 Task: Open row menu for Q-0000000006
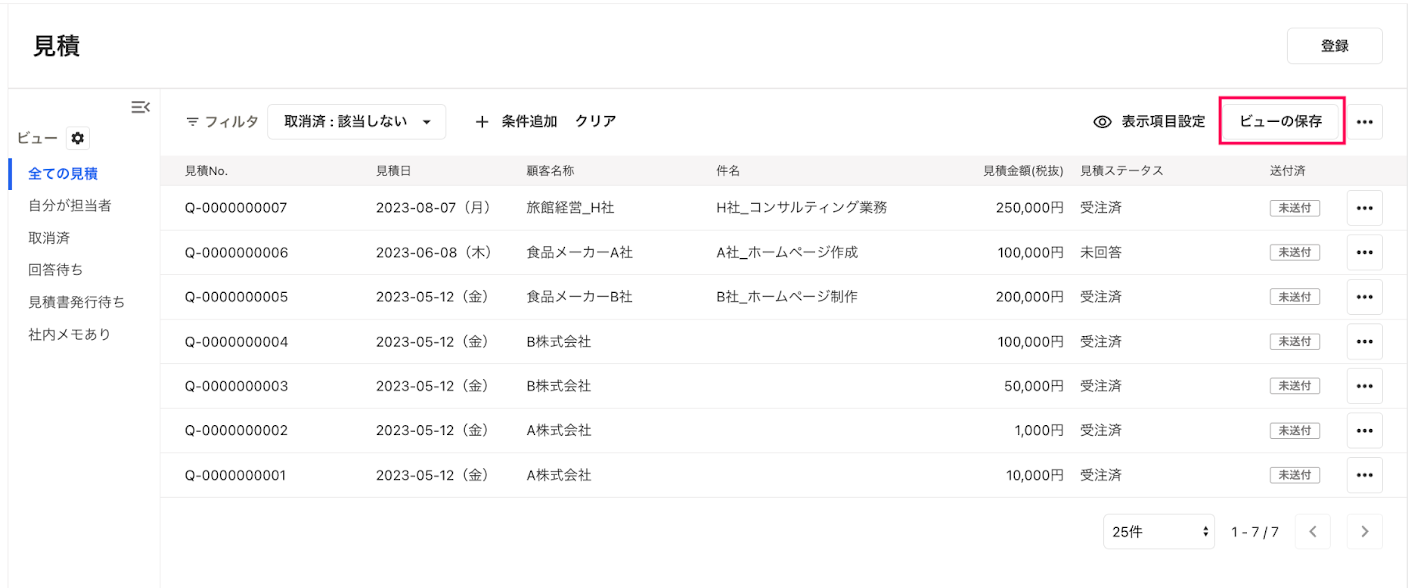pos(1365,252)
